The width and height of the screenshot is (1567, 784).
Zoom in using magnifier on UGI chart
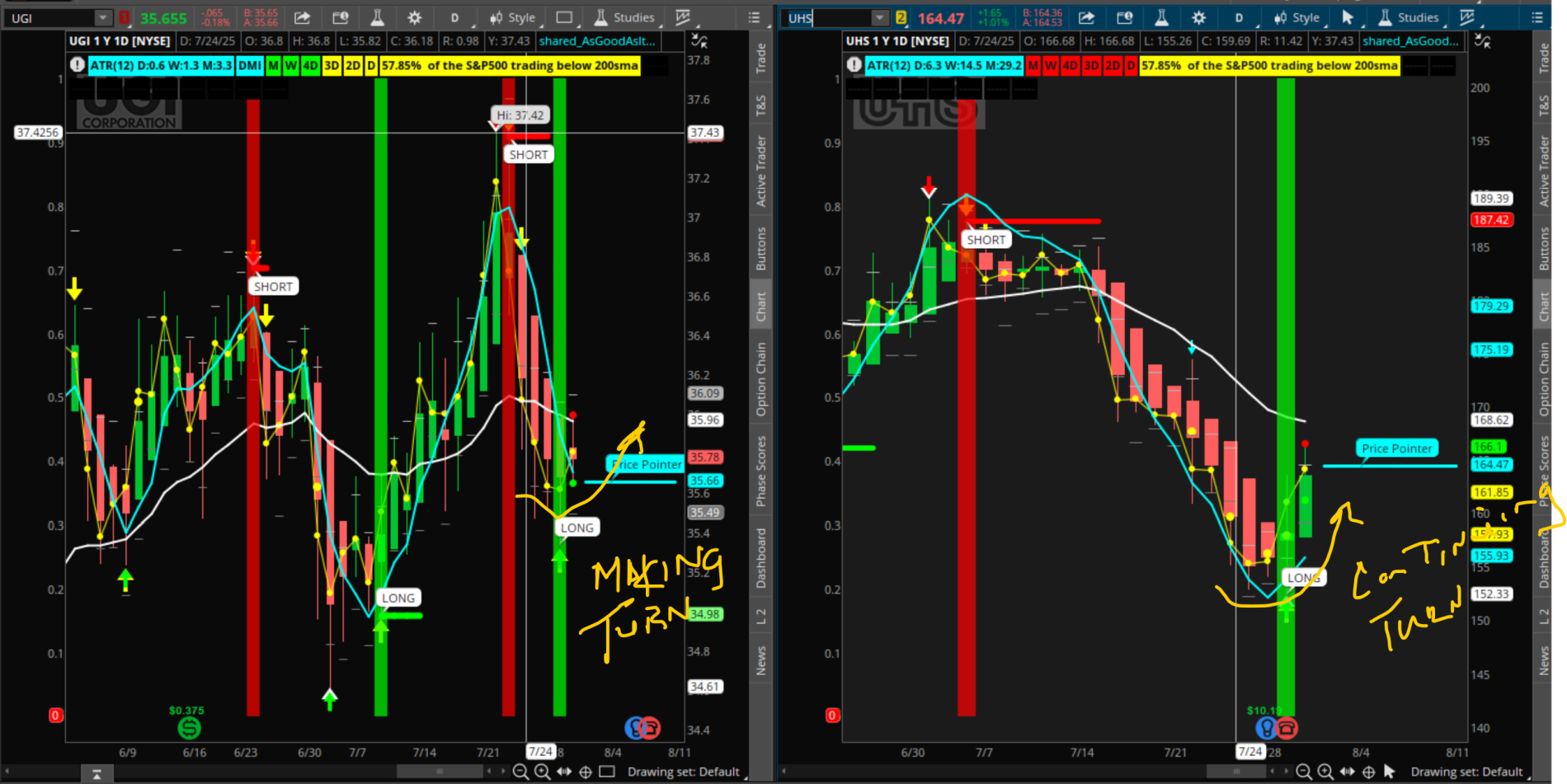[x=542, y=772]
